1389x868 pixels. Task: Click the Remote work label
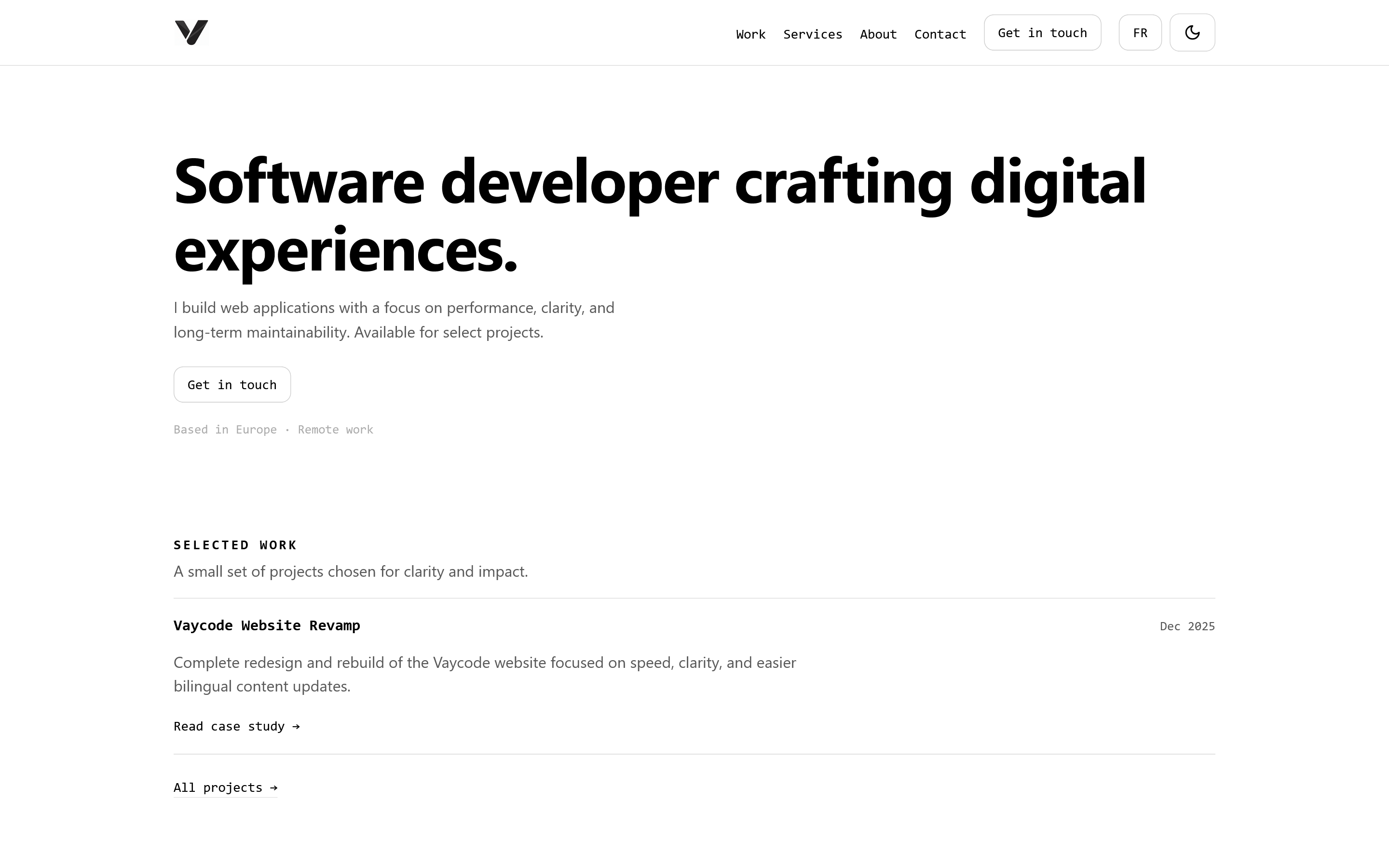[x=335, y=429]
